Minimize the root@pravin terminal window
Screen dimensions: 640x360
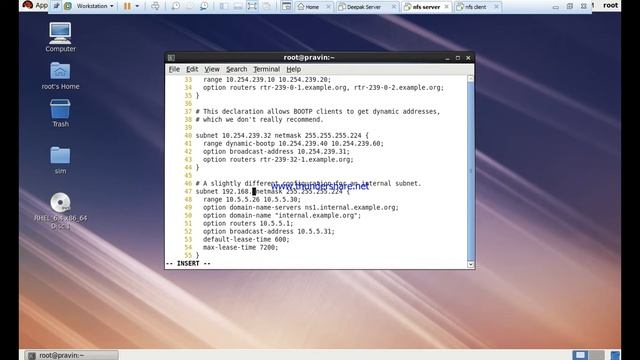447,58
